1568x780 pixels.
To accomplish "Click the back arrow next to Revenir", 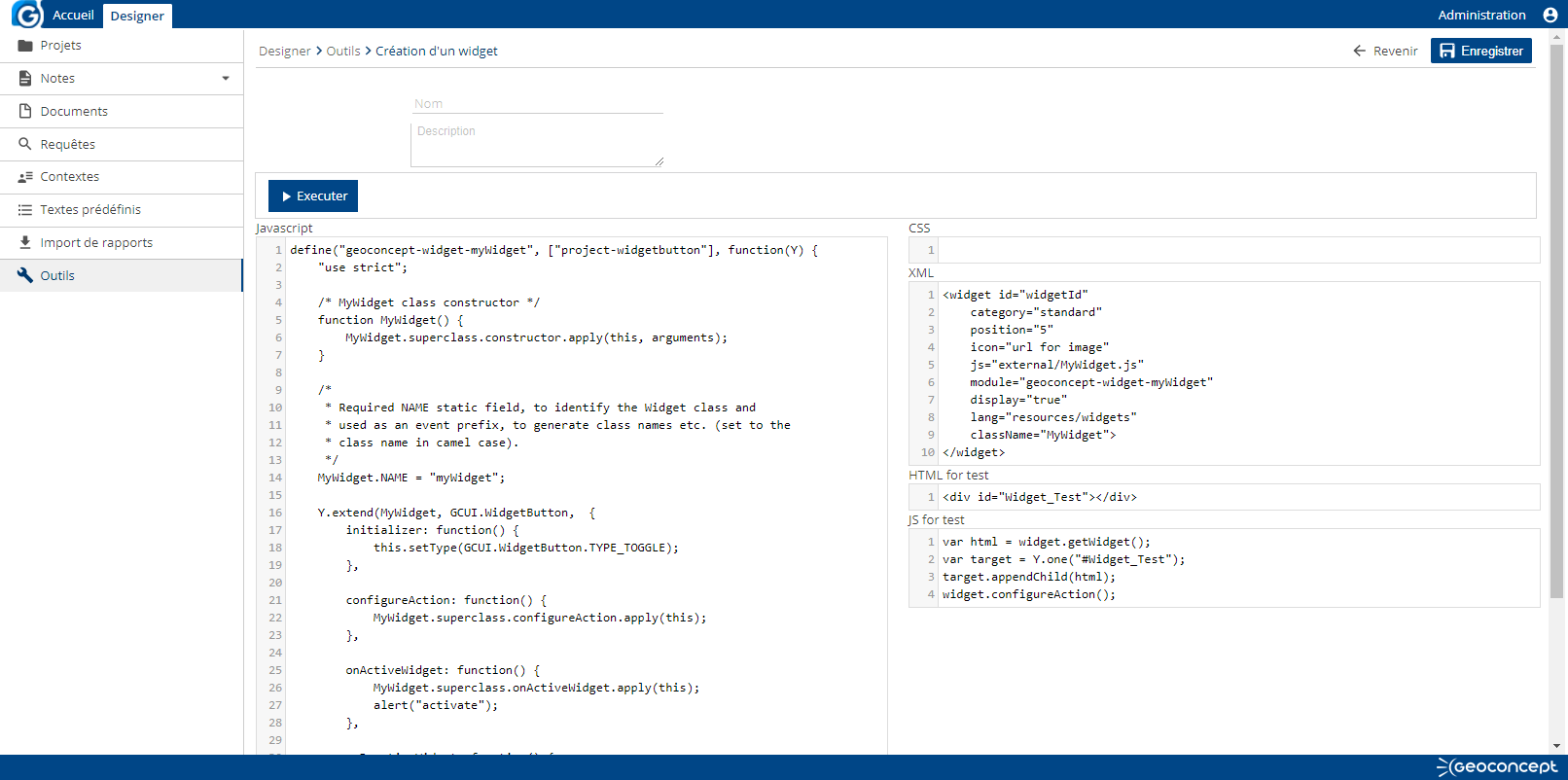I will (1360, 51).
